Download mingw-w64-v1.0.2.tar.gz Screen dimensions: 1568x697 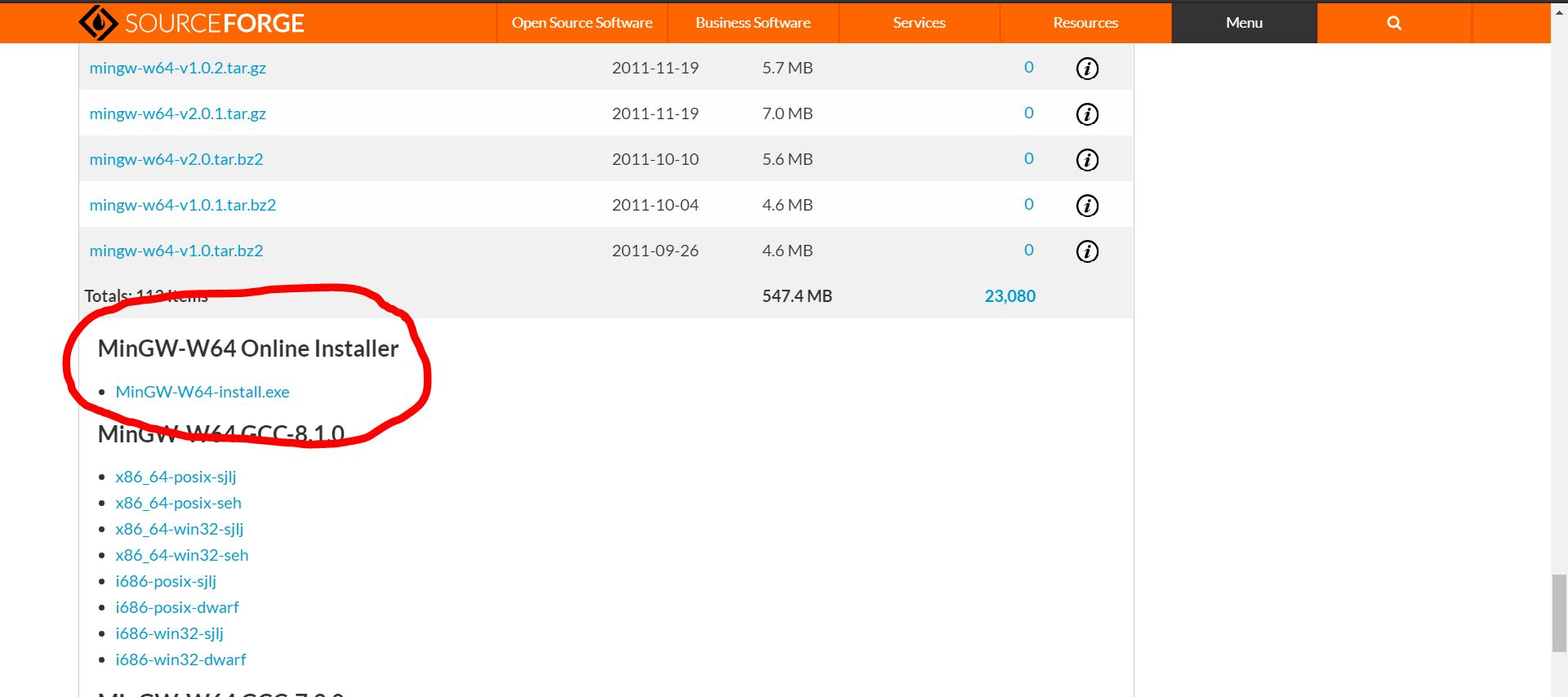(177, 68)
